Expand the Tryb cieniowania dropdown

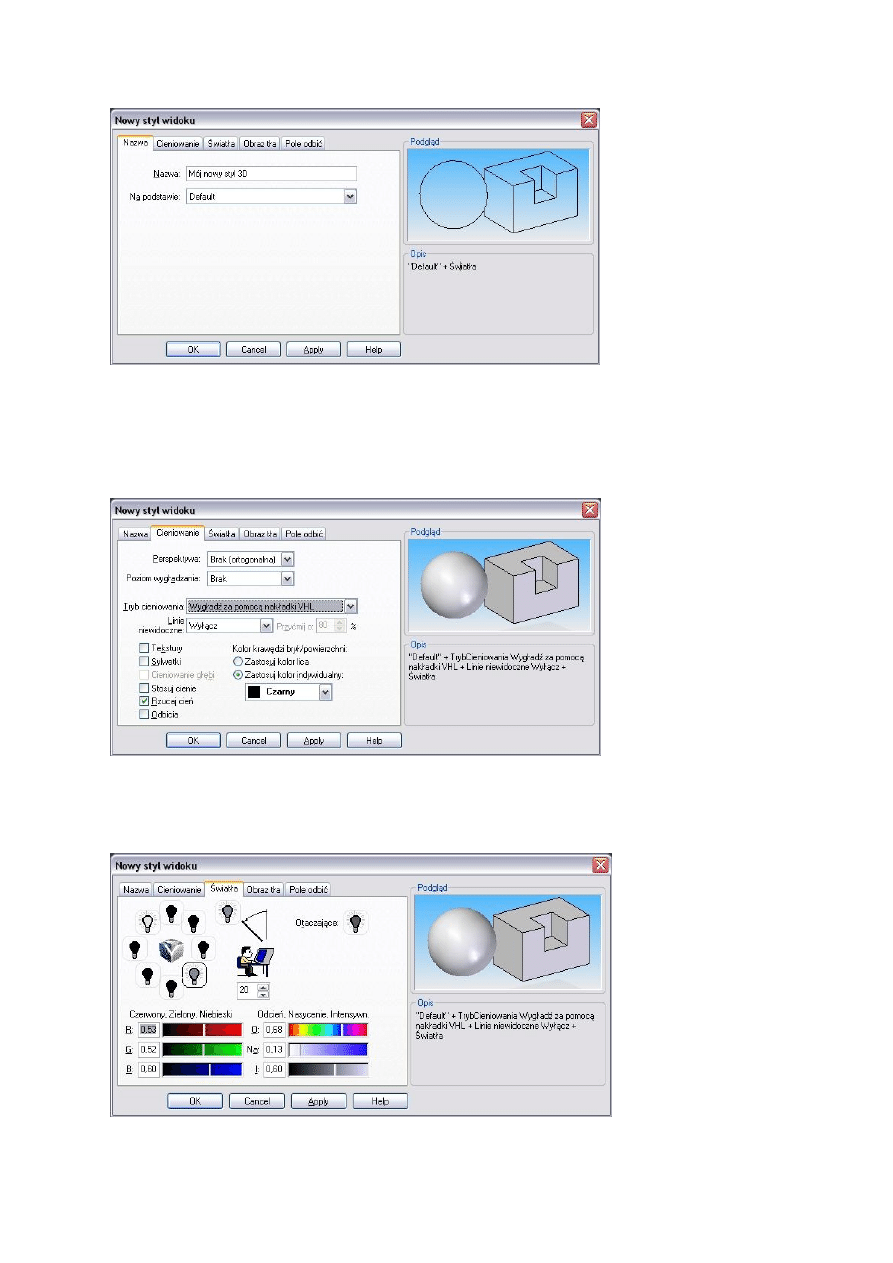pos(350,606)
